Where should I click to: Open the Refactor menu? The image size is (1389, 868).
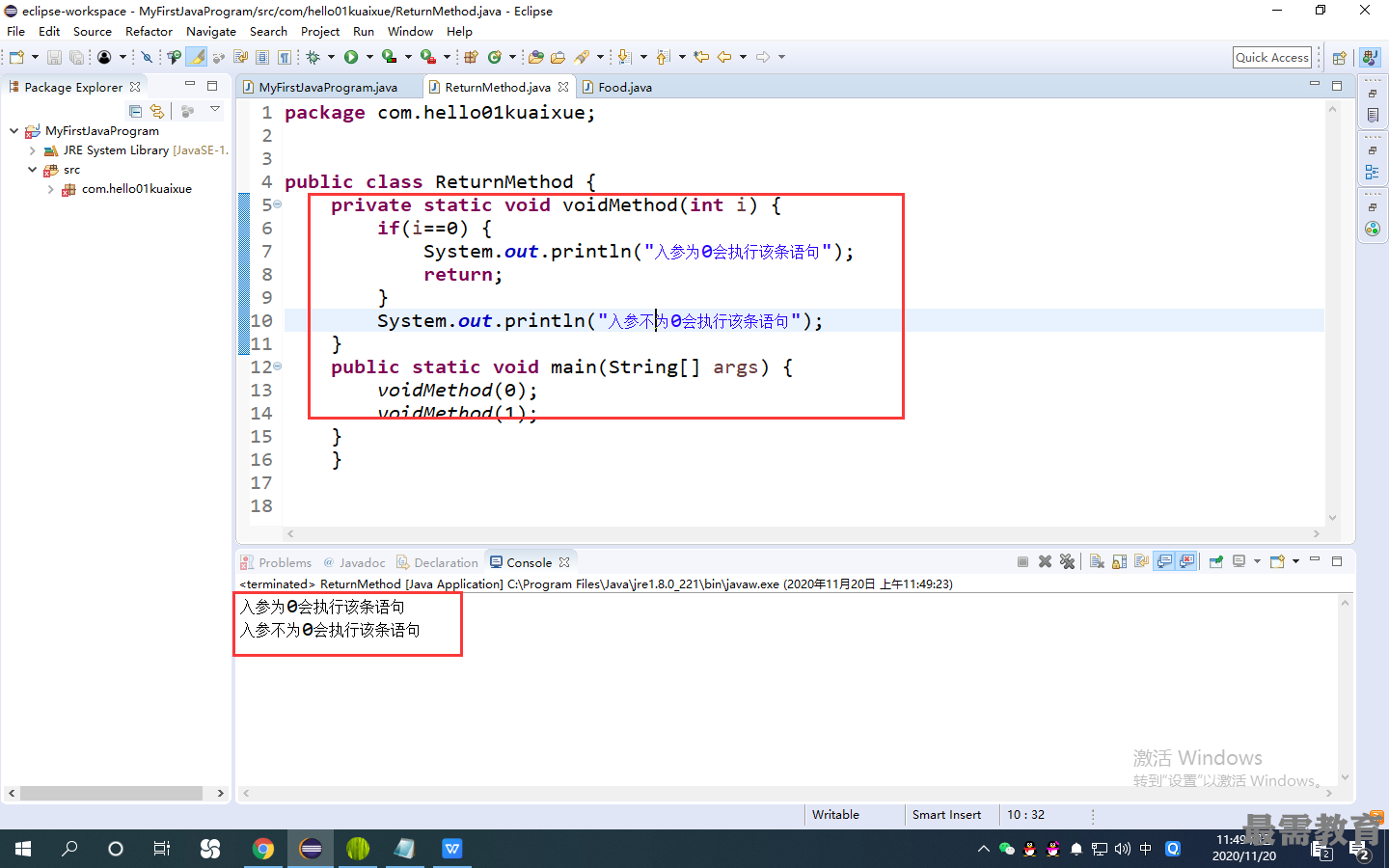click(x=149, y=32)
